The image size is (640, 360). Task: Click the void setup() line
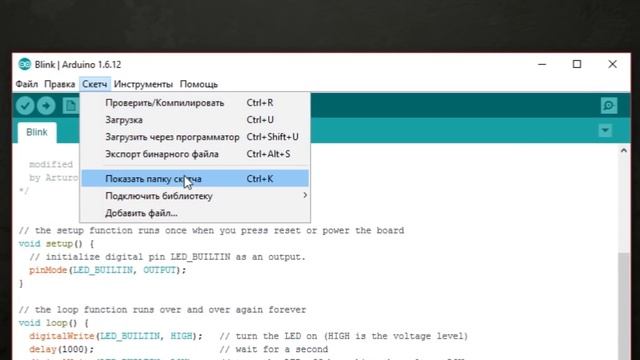(56, 244)
